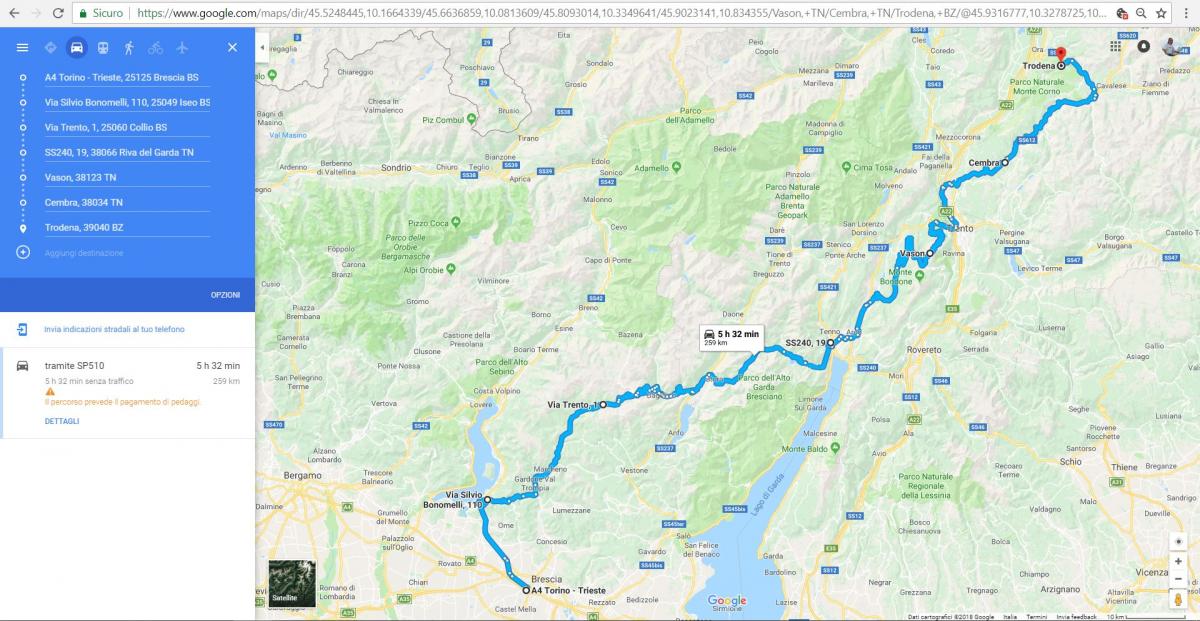Close the directions panel
1200x621 pixels.
tap(232, 48)
